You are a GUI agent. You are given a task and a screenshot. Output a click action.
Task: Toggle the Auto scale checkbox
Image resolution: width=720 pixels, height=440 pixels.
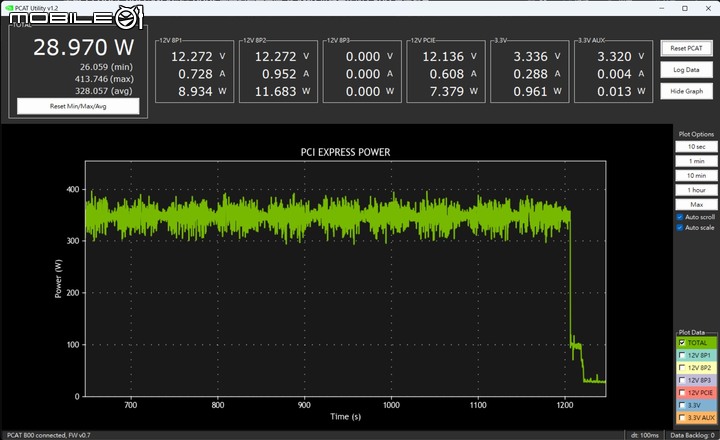[x=680, y=227]
